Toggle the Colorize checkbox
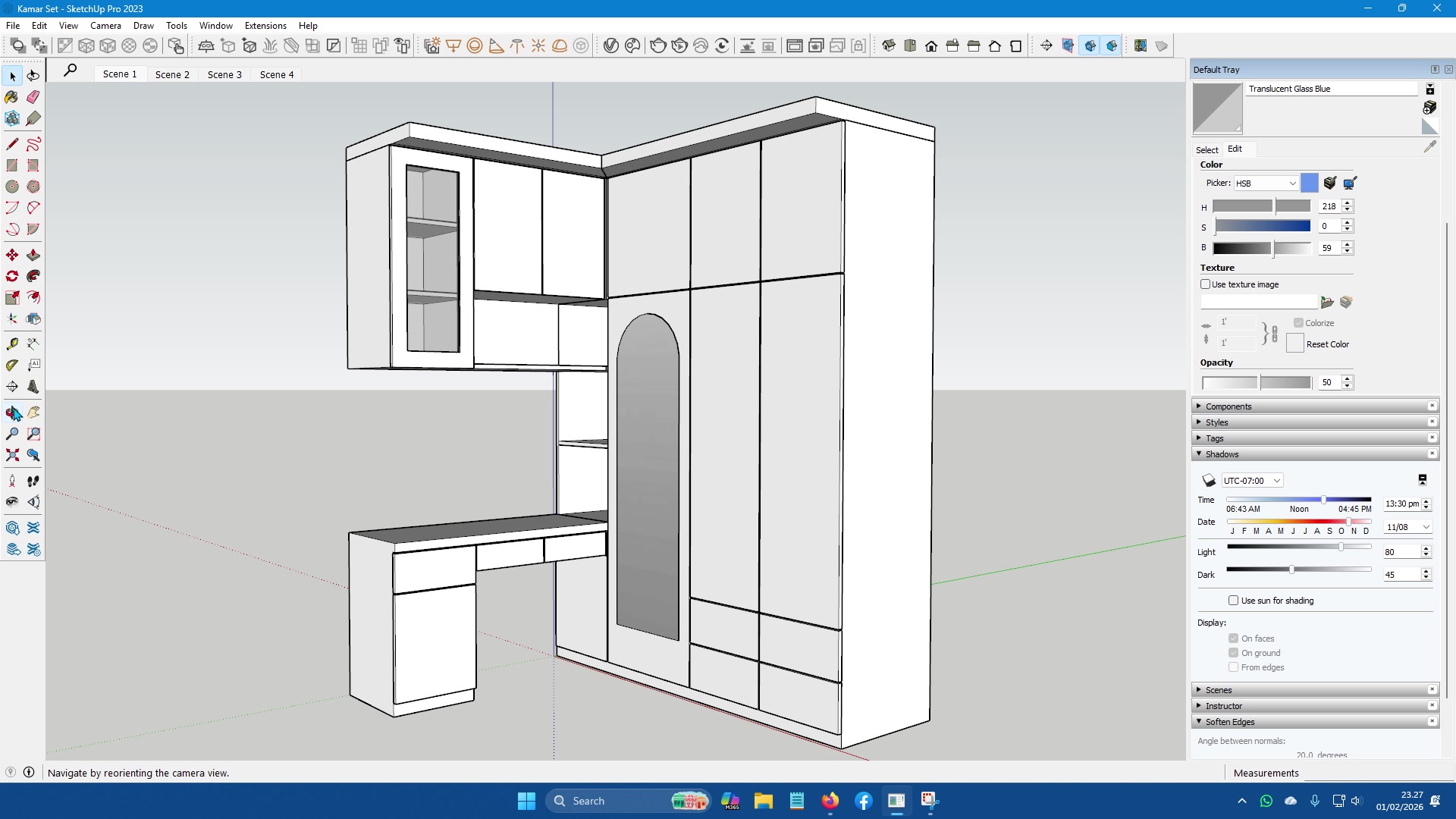1456x819 pixels. [1298, 323]
